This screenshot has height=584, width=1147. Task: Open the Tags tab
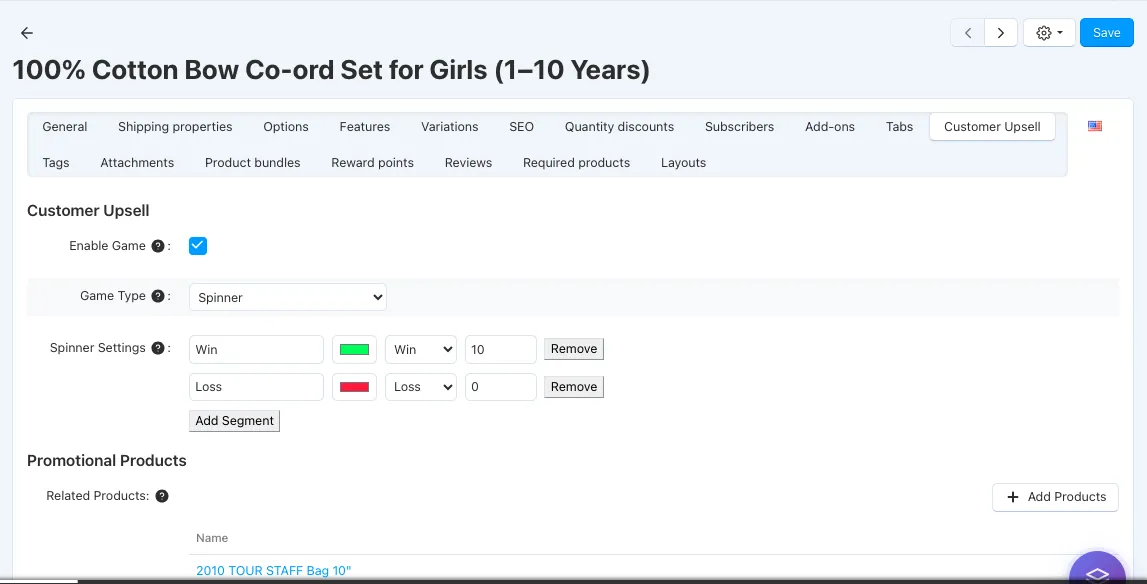pos(56,162)
